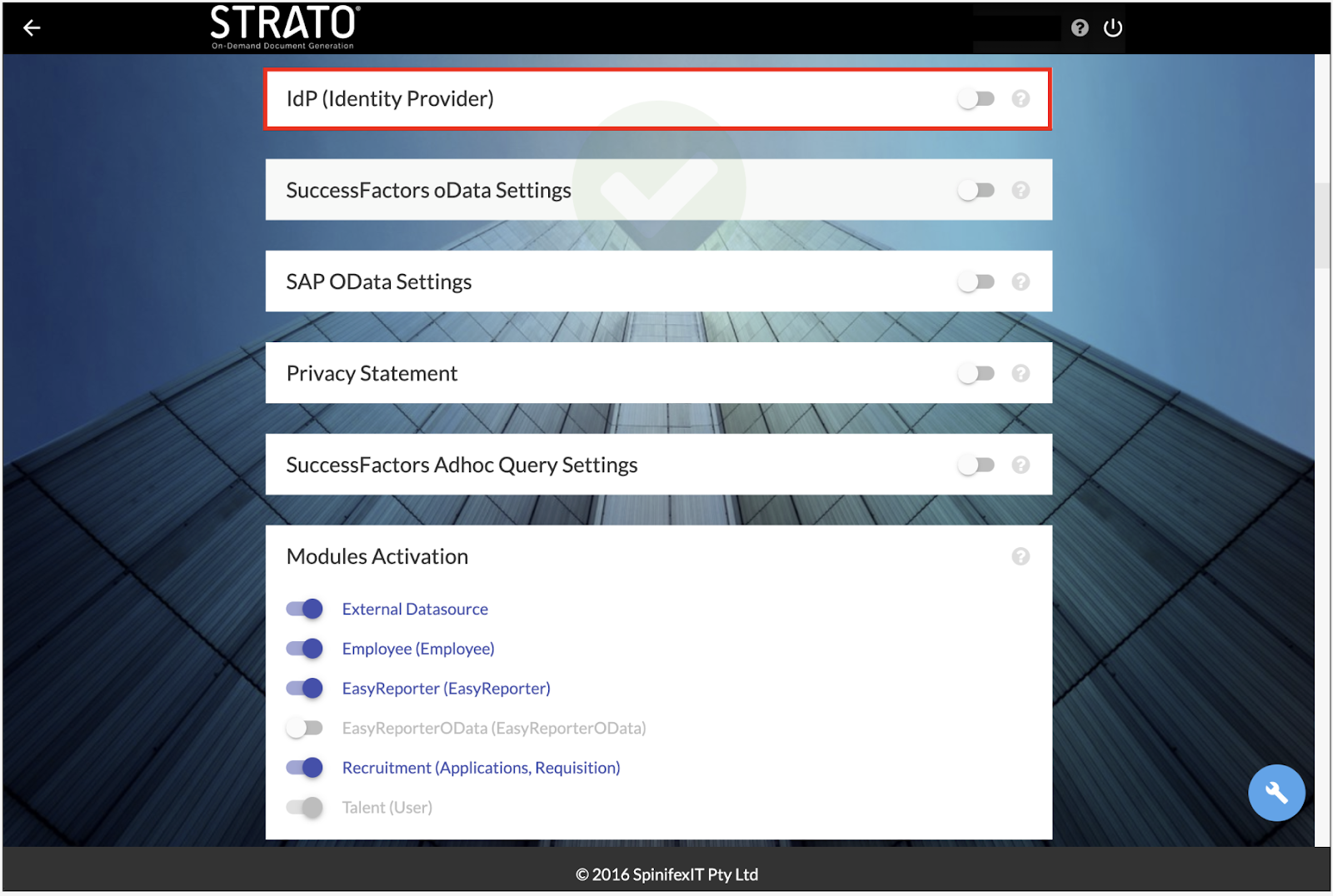Show help for SuccessFactors oData Settings

click(x=1020, y=191)
